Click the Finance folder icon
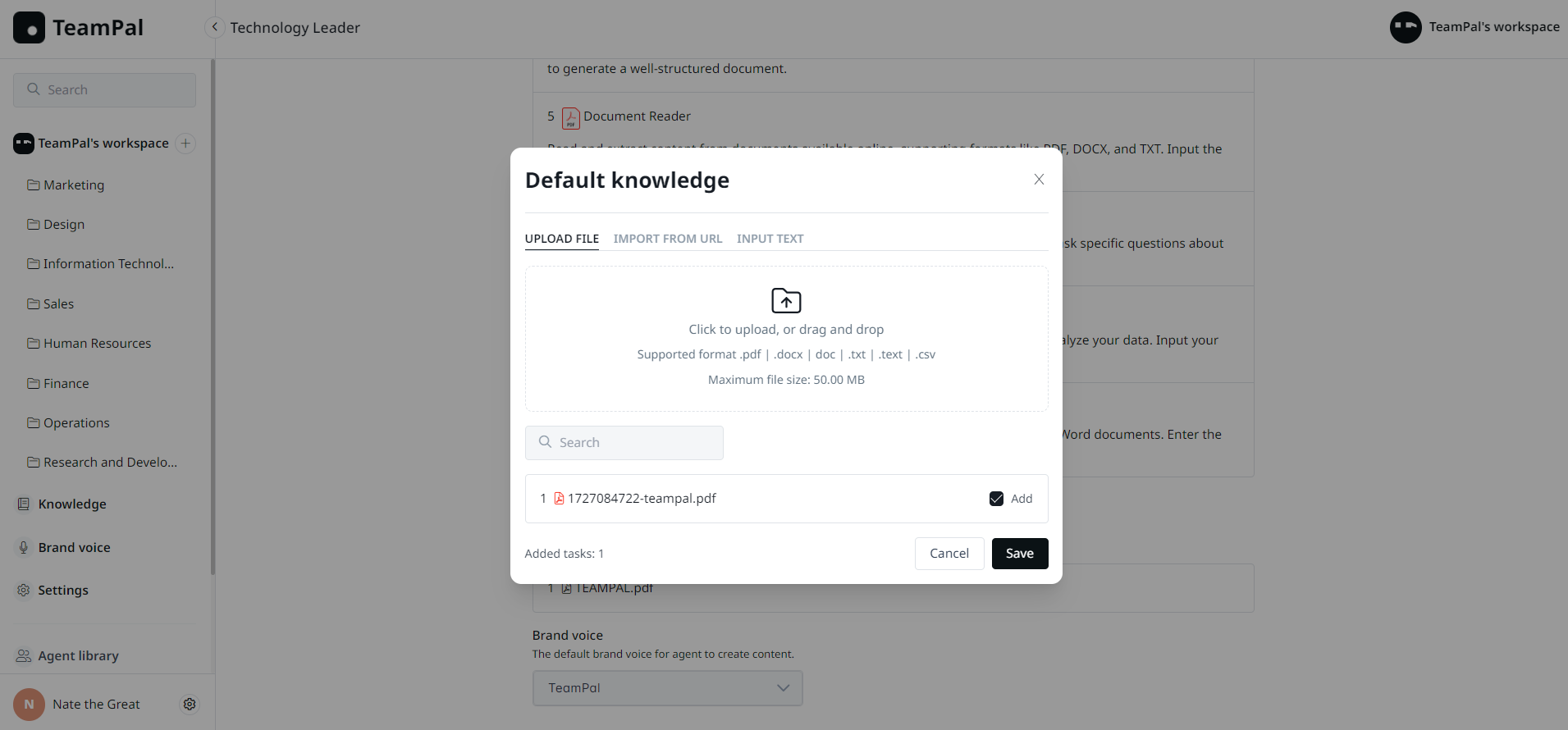The image size is (1568, 730). 34,384
